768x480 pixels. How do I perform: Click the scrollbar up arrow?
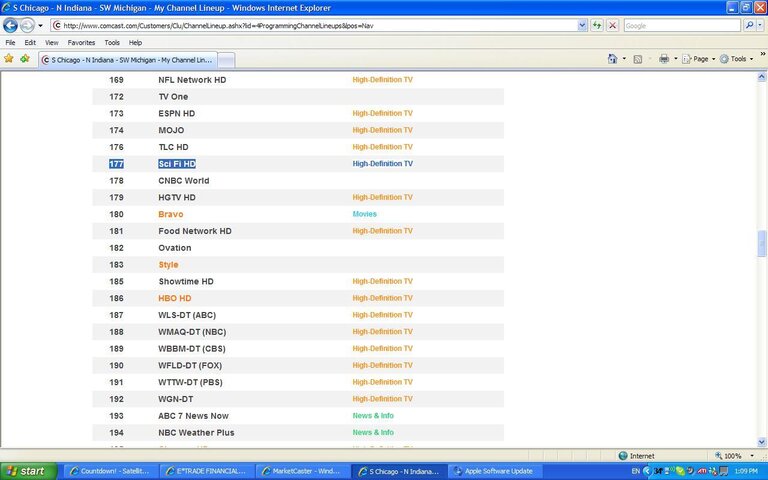tap(762, 76)
